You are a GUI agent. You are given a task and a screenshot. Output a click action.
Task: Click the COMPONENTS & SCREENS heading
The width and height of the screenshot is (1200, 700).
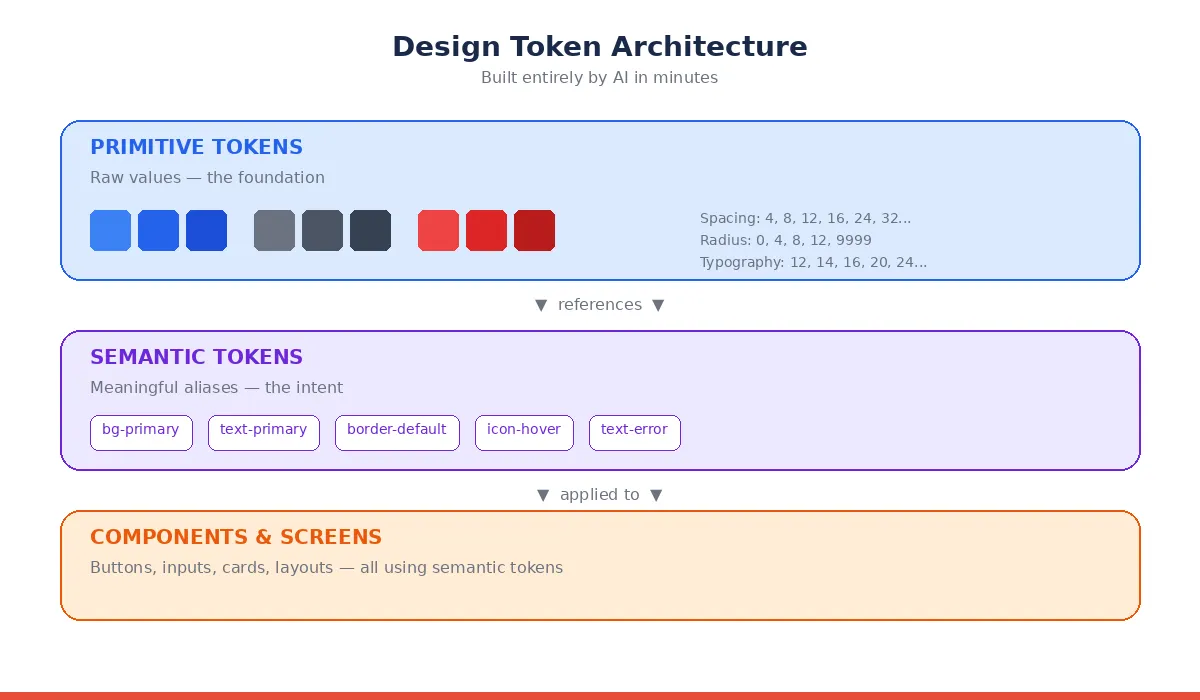[x=236, y=537]
